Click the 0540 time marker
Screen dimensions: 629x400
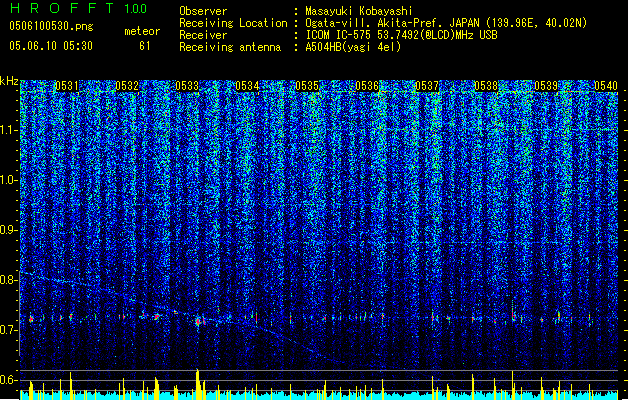click(x=606, y=87)
